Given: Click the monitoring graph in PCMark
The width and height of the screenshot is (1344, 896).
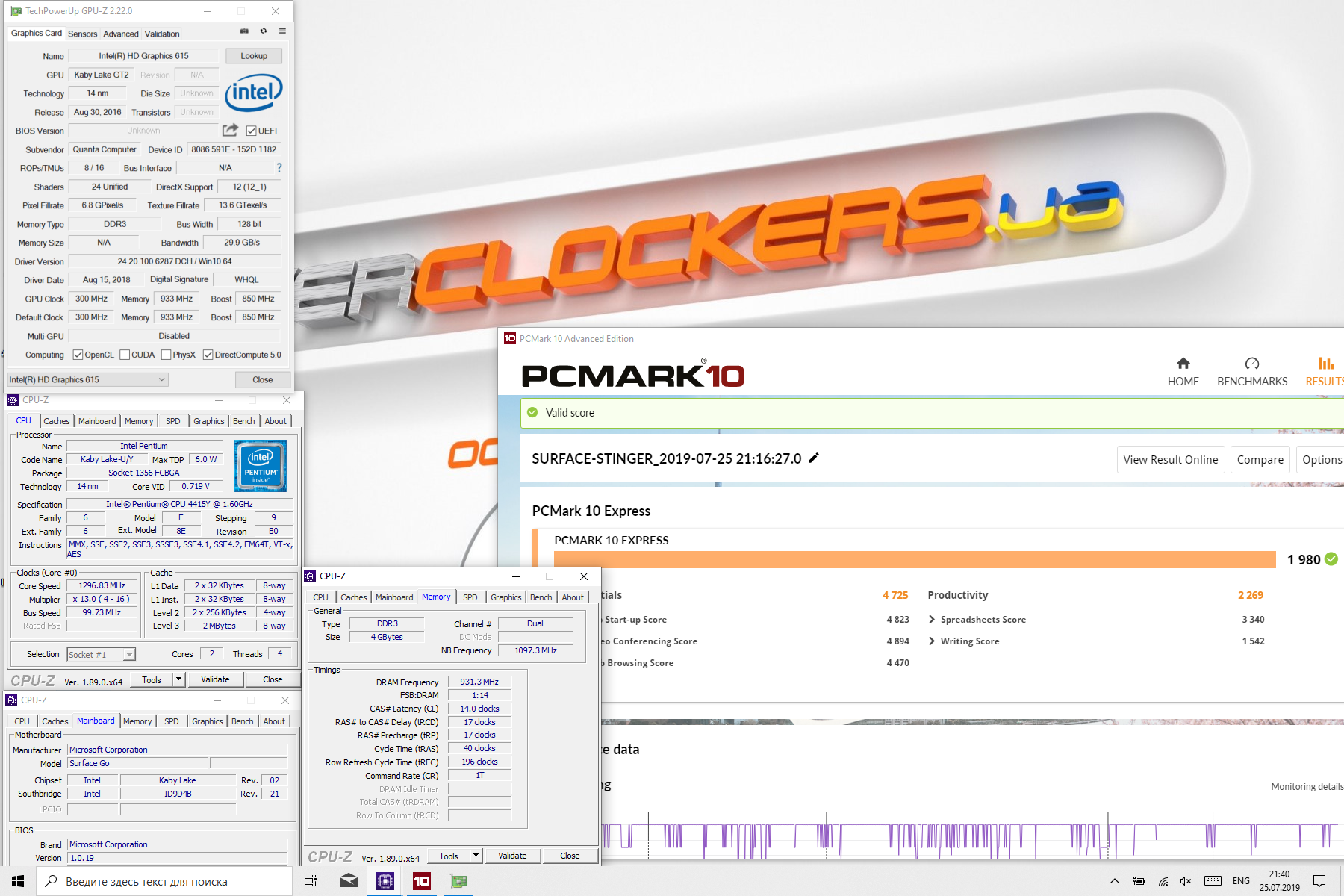Looking at the screenshot, I should coord(971,836).
